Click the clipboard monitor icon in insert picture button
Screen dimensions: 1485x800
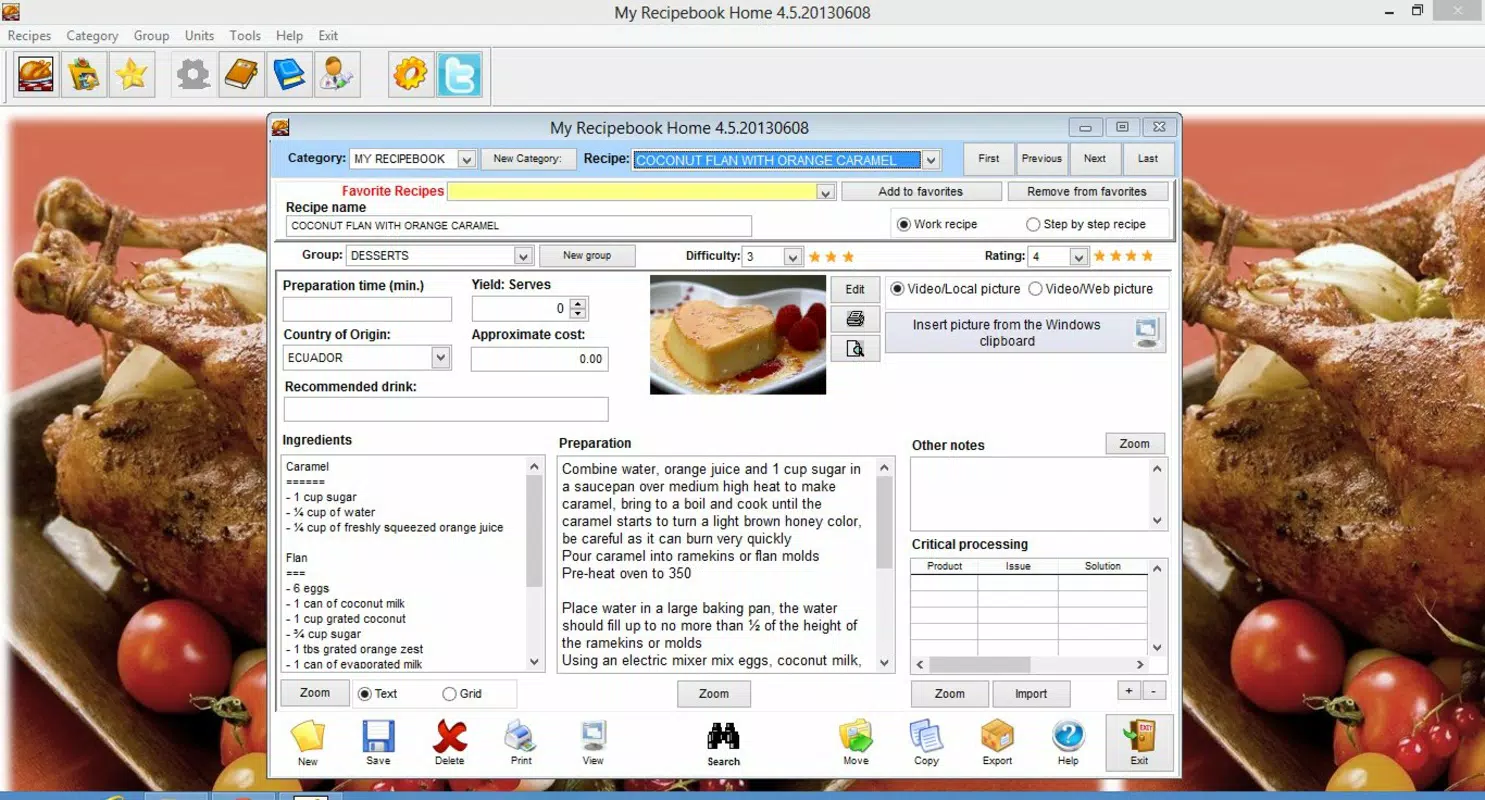coord(1145,333)
